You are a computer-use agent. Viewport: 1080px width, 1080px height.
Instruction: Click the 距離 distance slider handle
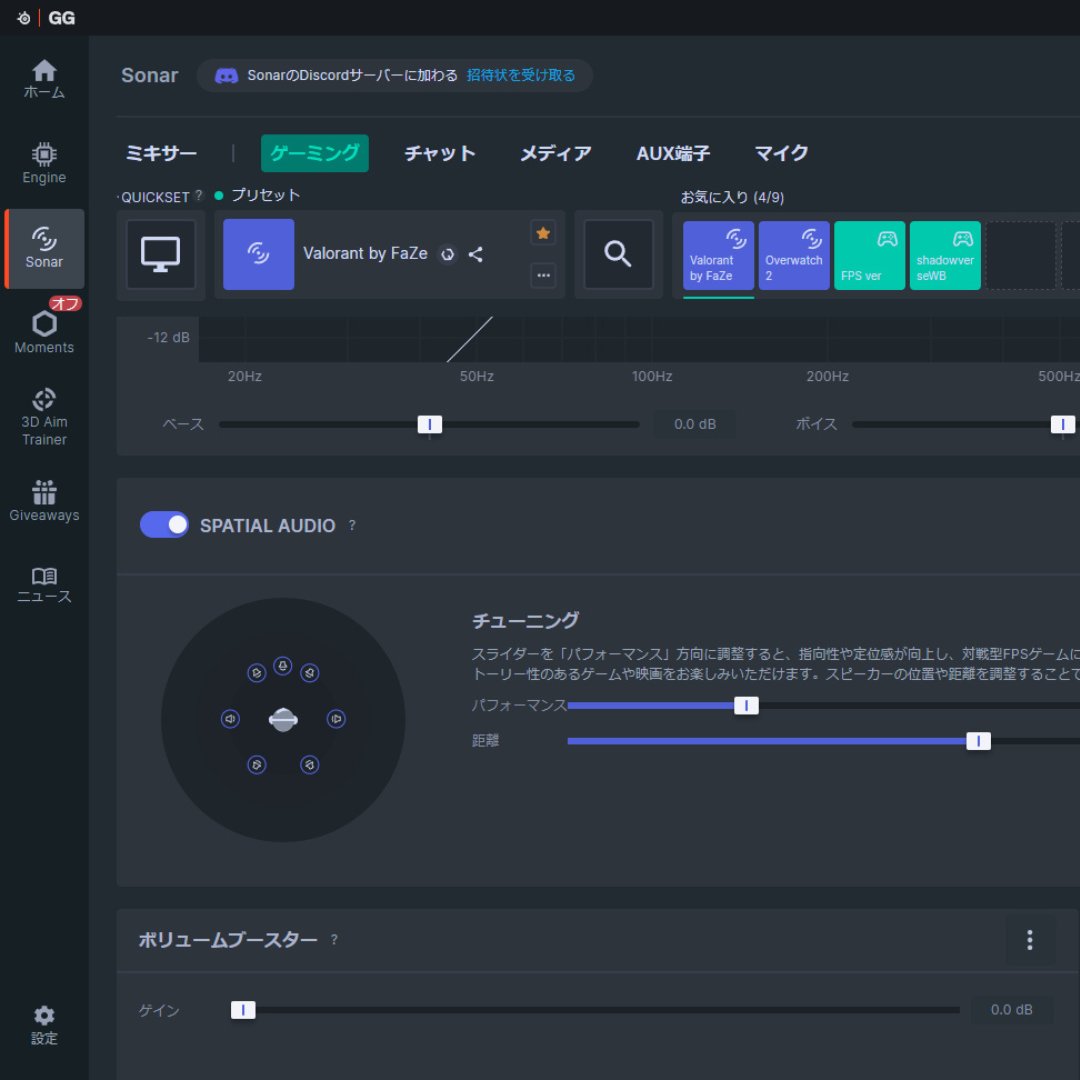(978, 741)
